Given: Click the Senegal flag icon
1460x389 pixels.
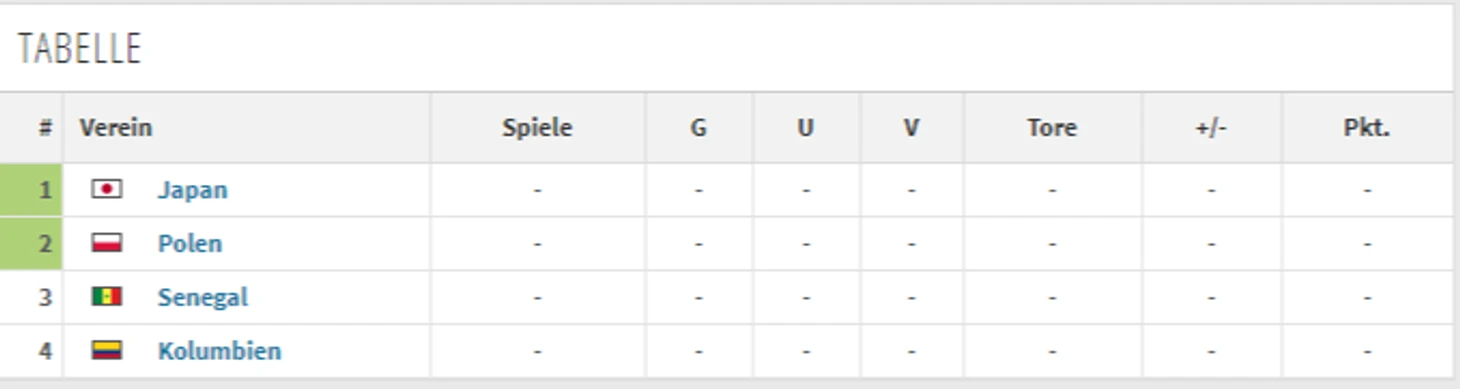Looking at the screenshot, I should click(x=107, y=297).
